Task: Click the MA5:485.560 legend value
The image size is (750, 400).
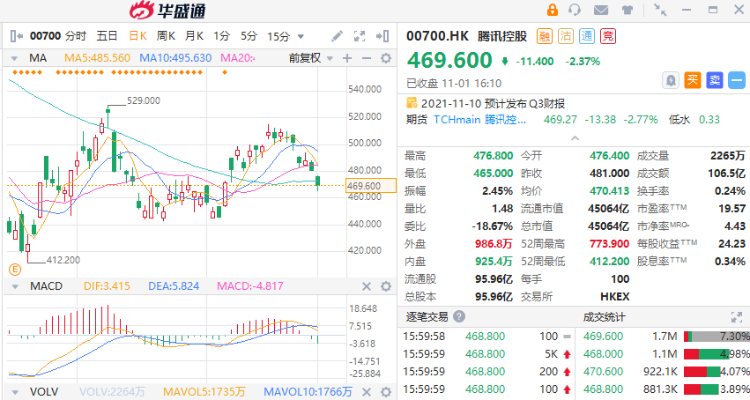Action: (97, 58)
